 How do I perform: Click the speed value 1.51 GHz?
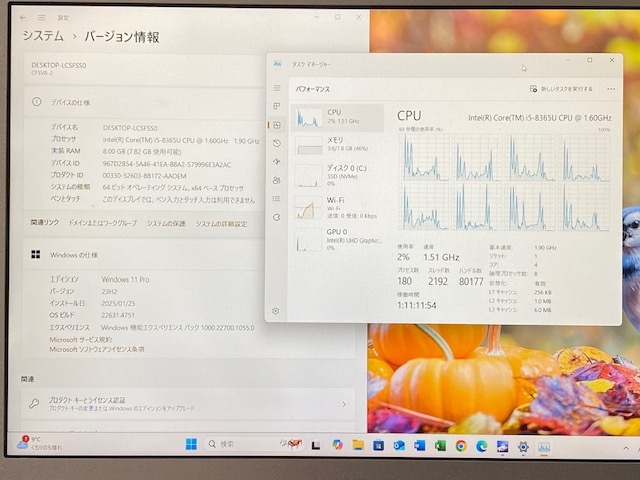[x=441, y=258]
